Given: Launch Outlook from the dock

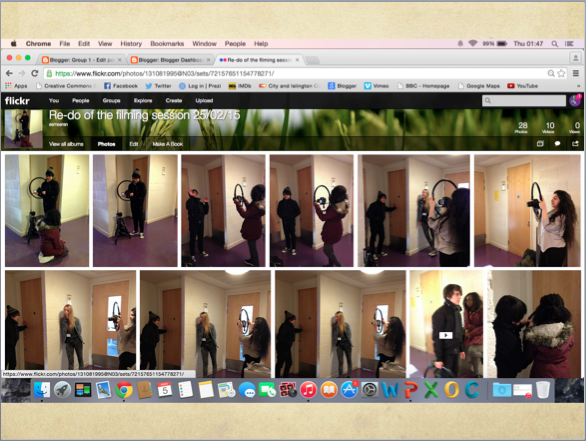Looking at the screenshot, I should [451, 390].
